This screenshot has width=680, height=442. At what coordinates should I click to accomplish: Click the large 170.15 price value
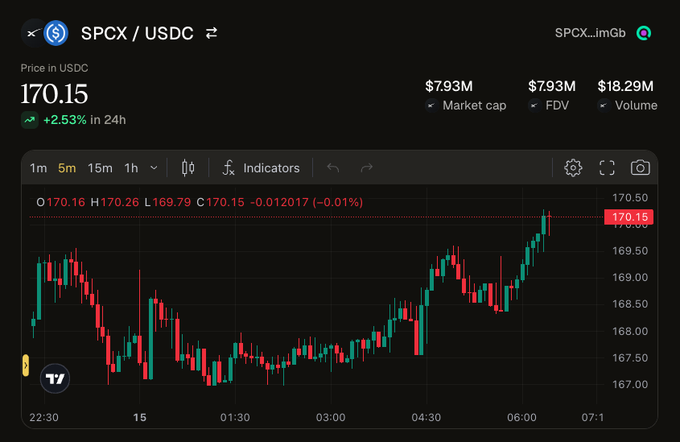(x=54, y=94)
